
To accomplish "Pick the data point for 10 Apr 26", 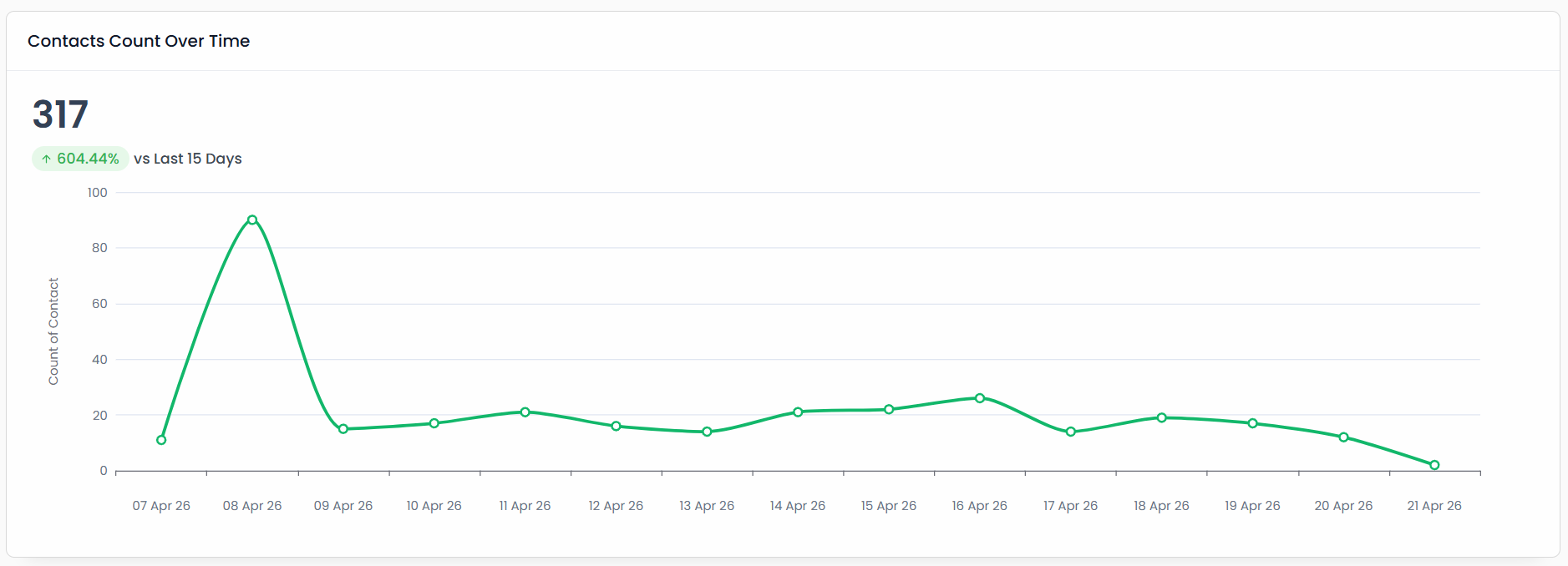I will (434, 423).
